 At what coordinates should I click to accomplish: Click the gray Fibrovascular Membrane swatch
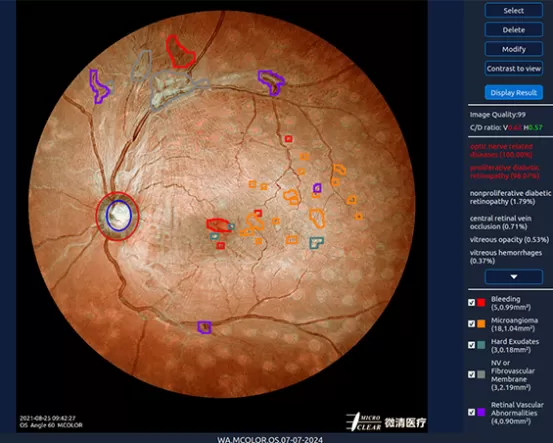(481, 375)
